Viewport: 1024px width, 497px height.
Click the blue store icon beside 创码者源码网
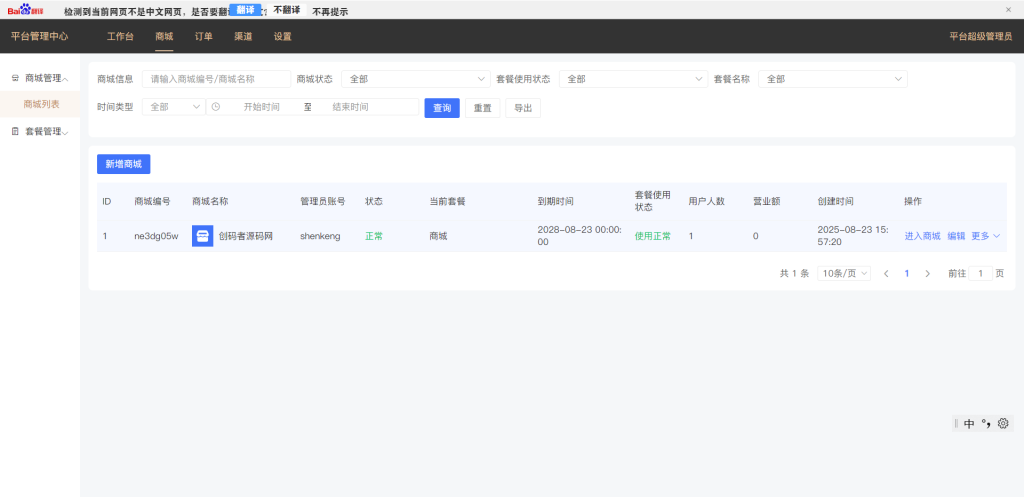pos(202,236)
